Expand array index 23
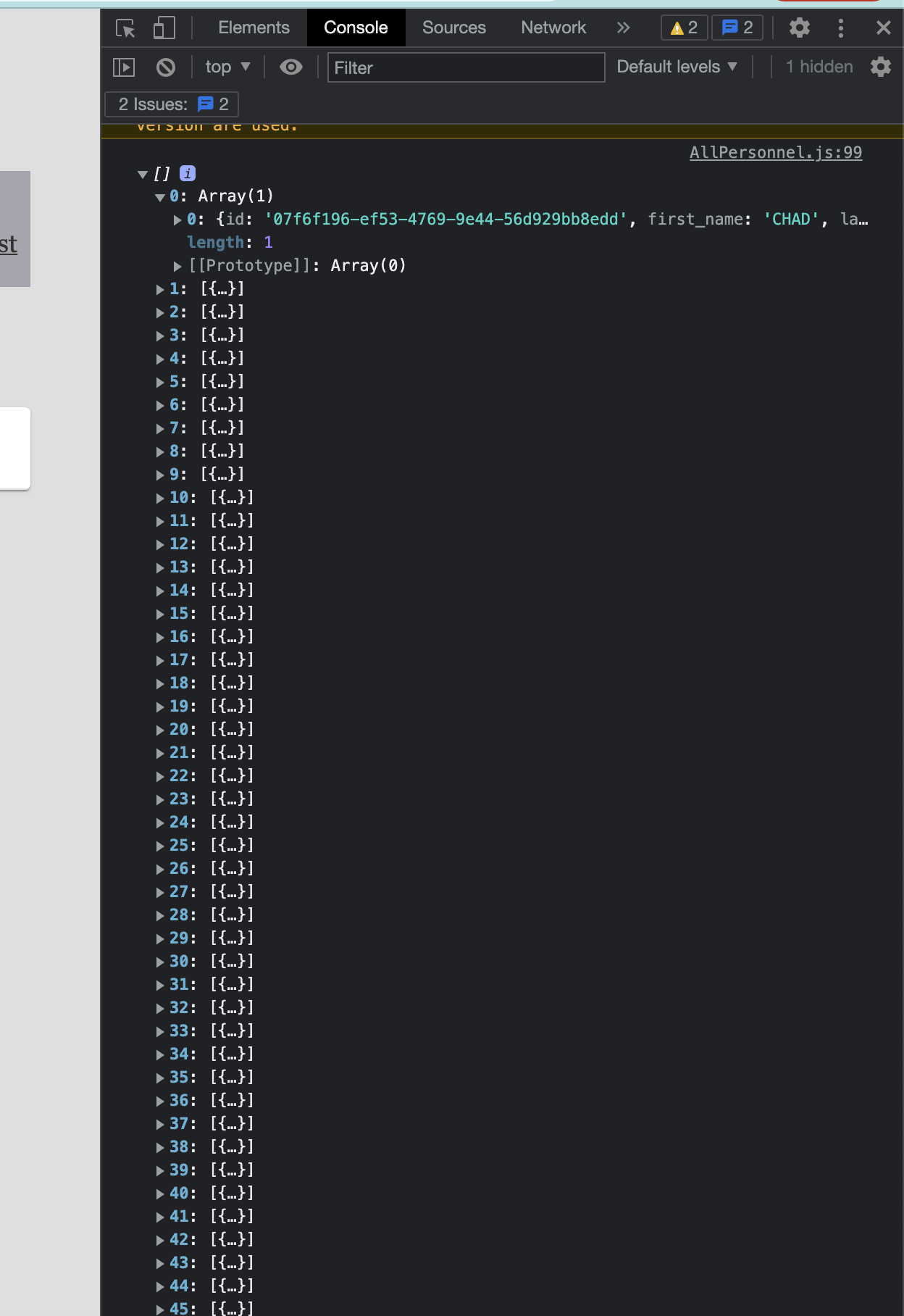 (x=160, y=799)
